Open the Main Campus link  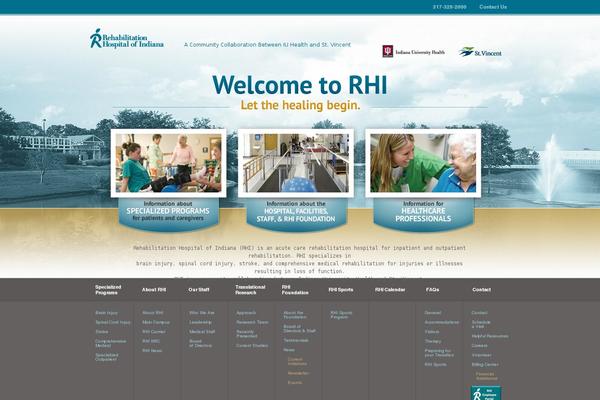pos(156,322)
